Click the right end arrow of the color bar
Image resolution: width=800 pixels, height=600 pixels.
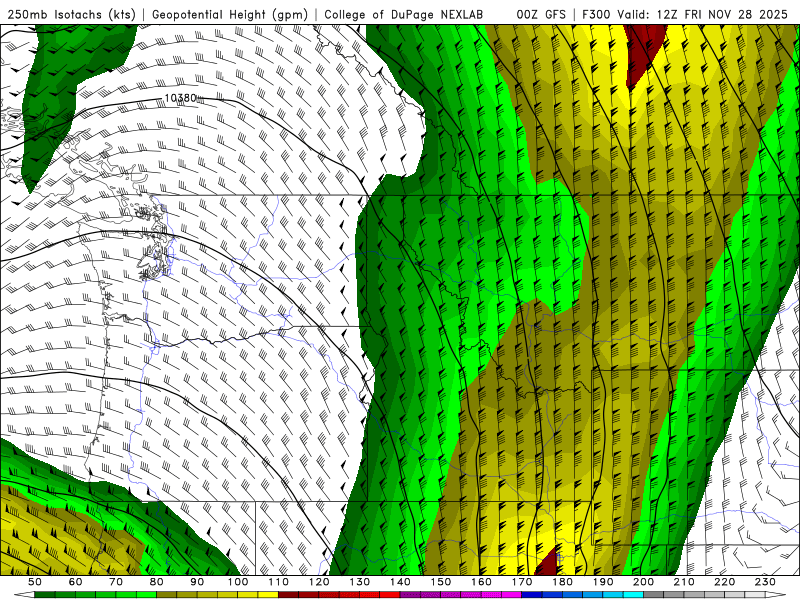tap(776, 595)
